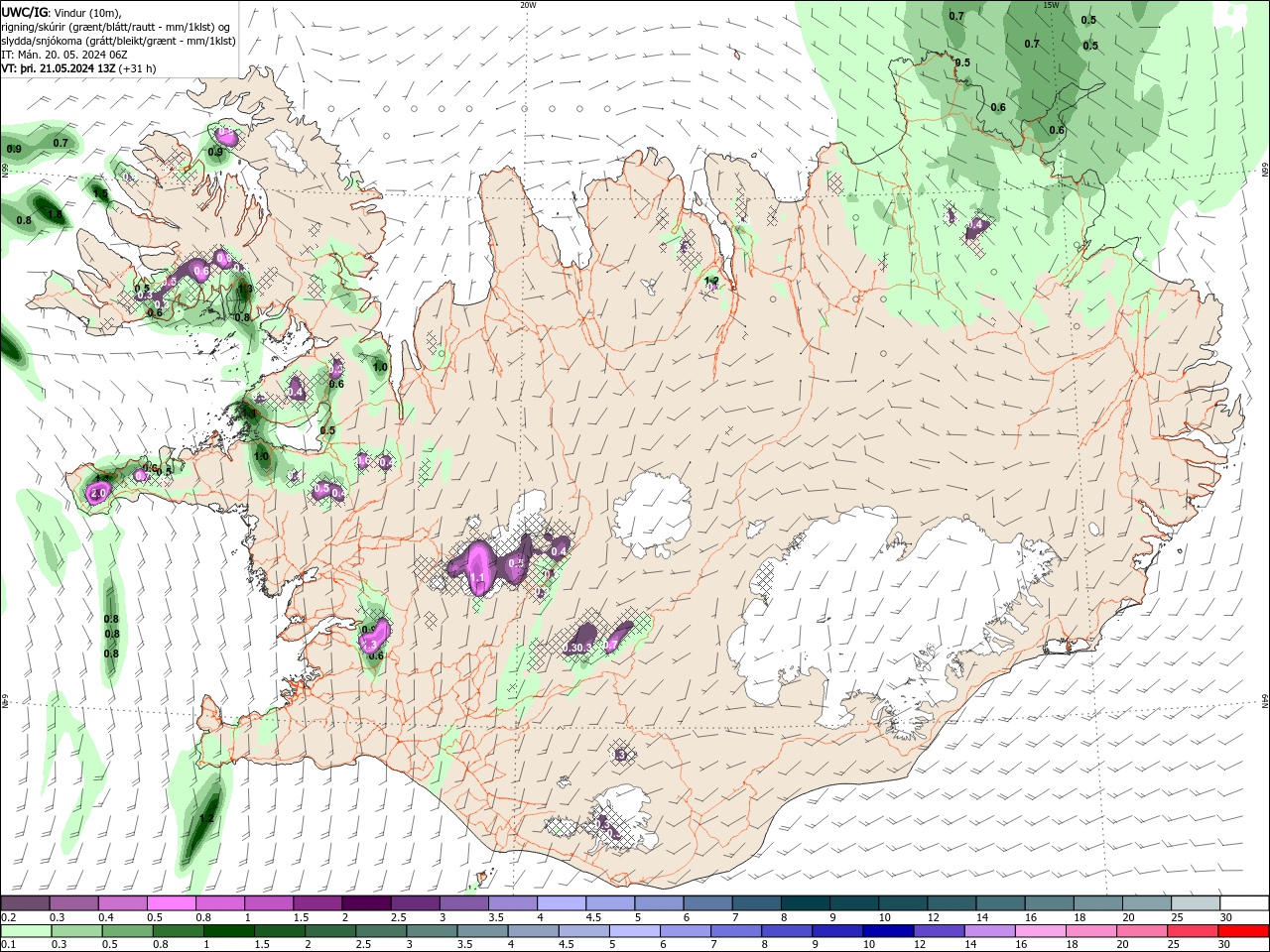The height and width of the screenshot is (952, 1270).
Task: Click the '(+31 h)' forecast offset text
Action: click(x=138, y=68)
